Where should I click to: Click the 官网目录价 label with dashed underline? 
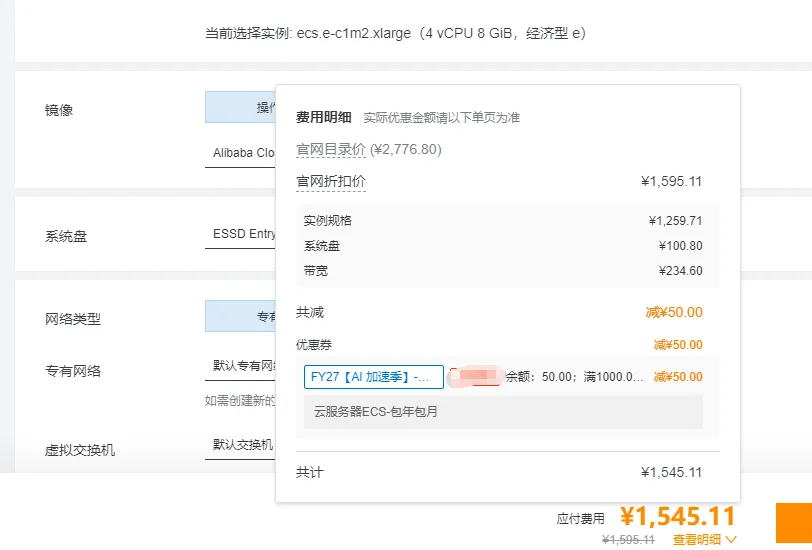point(331,150)
